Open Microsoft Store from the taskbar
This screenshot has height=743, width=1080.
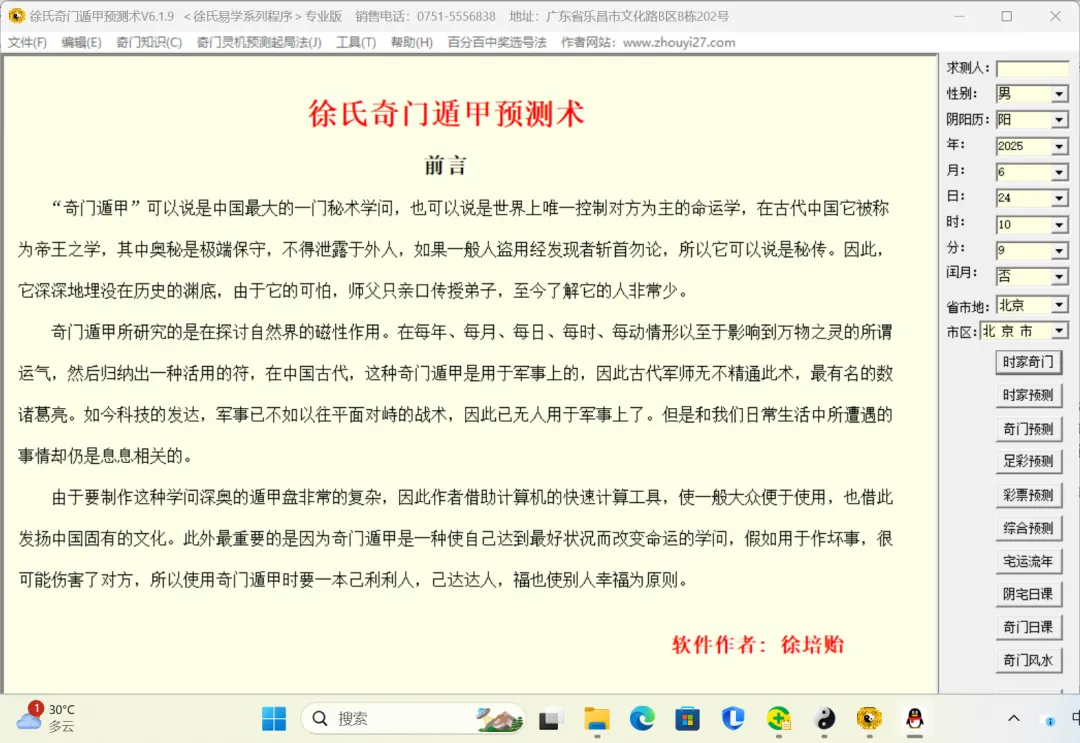(x=687, y=718)
